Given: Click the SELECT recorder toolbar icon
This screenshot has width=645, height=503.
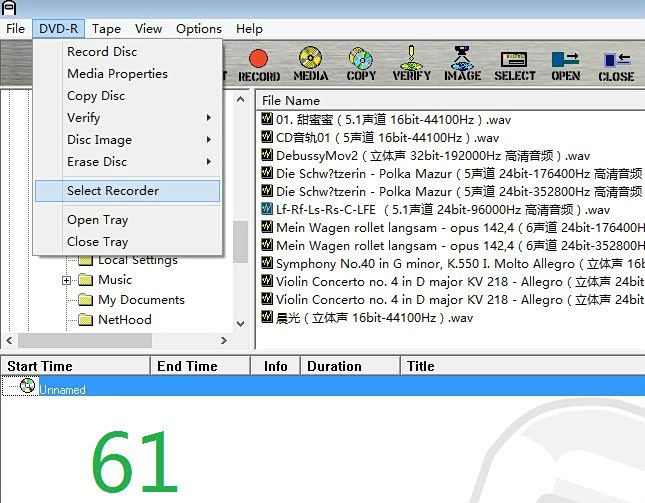Looking at the screenshot, I should tap(515, 63).
